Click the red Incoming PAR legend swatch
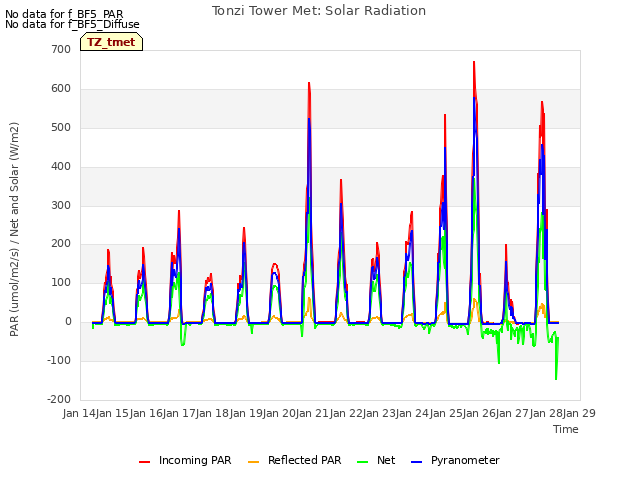 pyautogui.click(x=144, y=462)
